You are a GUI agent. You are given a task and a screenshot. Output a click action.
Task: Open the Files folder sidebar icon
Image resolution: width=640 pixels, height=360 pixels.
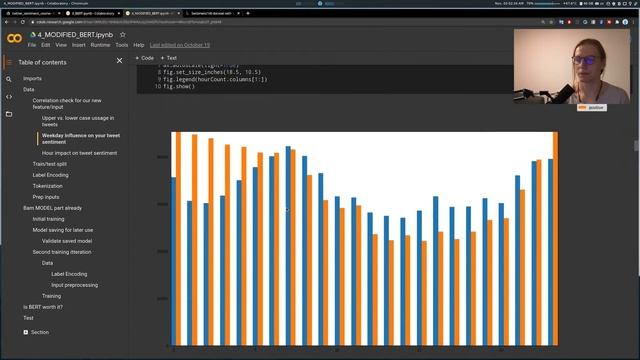pyautogui.click(x=9, y=114)
